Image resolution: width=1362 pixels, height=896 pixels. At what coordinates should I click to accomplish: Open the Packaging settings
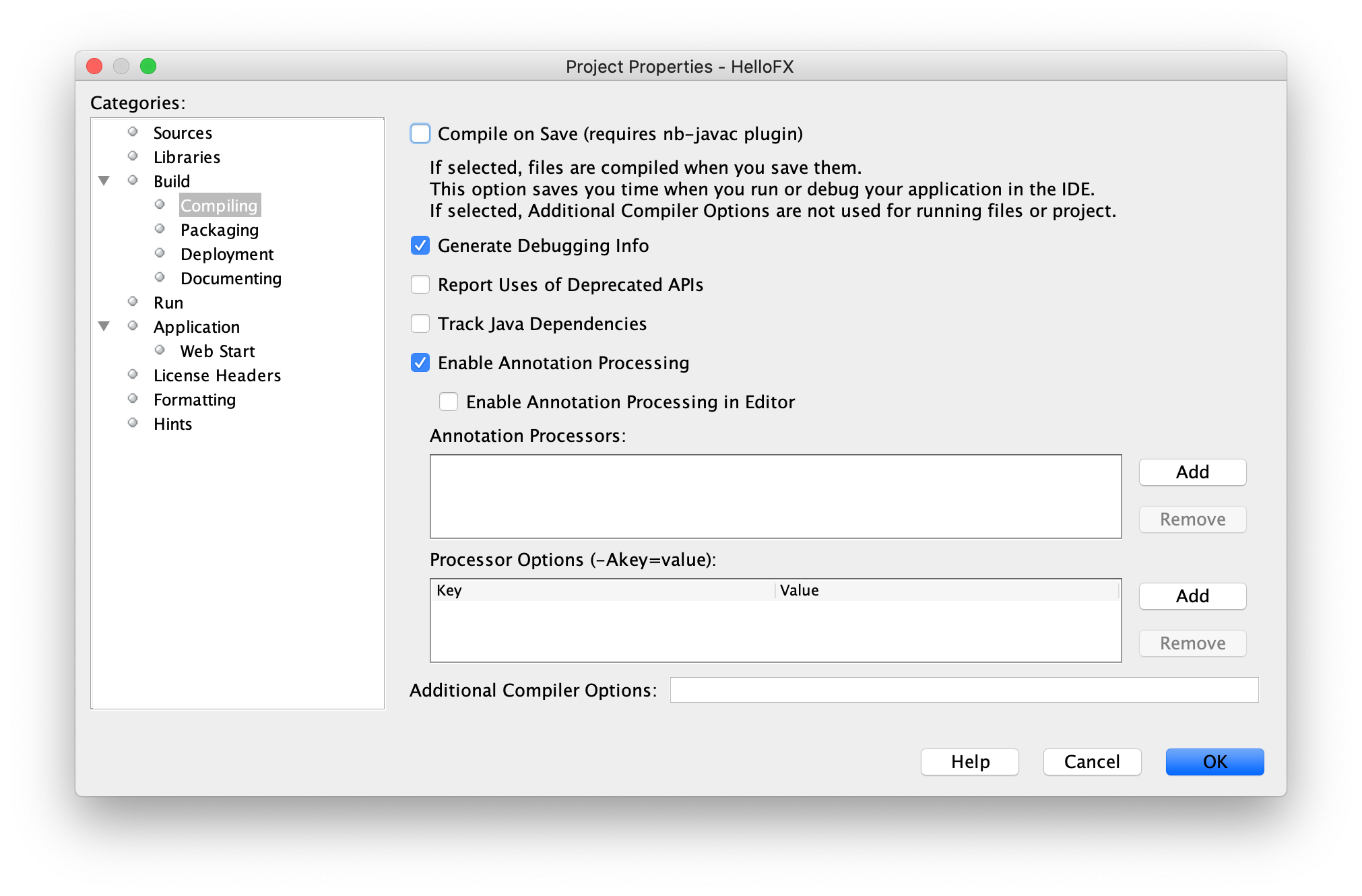[x=220, y=230]
